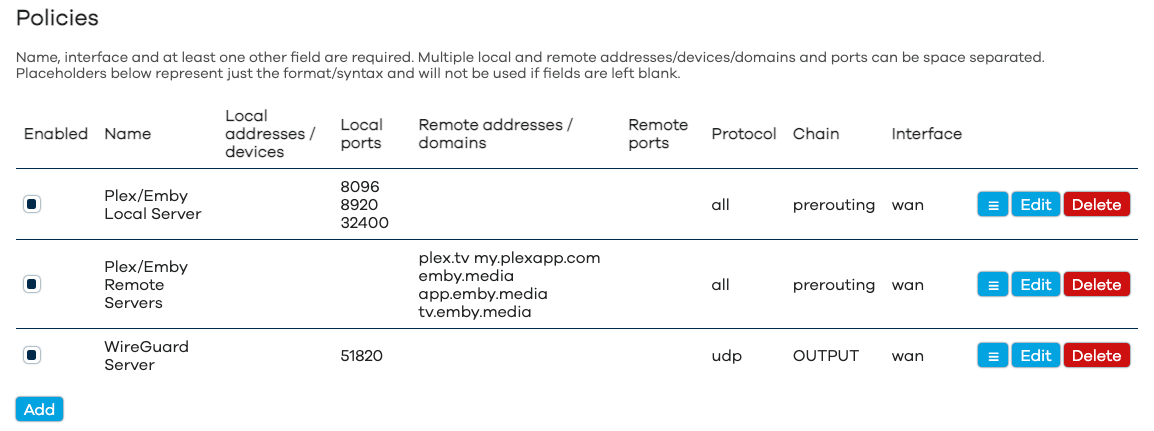The width and height of the screenshot is (1154, 431).
Task: Delete the Plex/Emby Remote Servers policy
Action: (x=1096, y=285)
